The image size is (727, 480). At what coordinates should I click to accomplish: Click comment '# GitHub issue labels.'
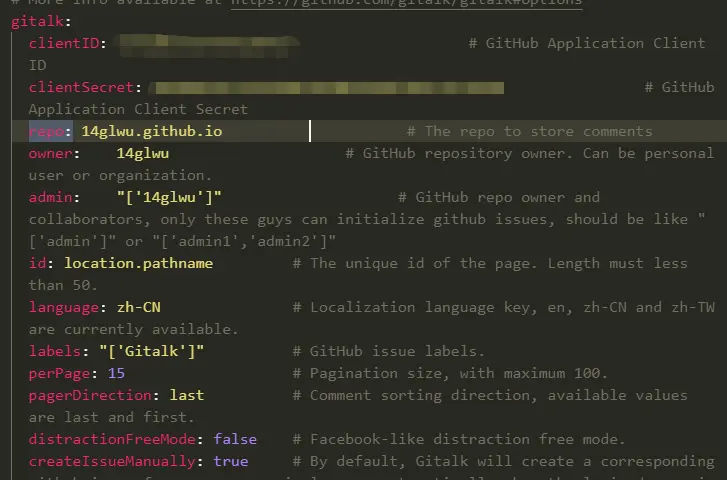[x=389, y=351]
